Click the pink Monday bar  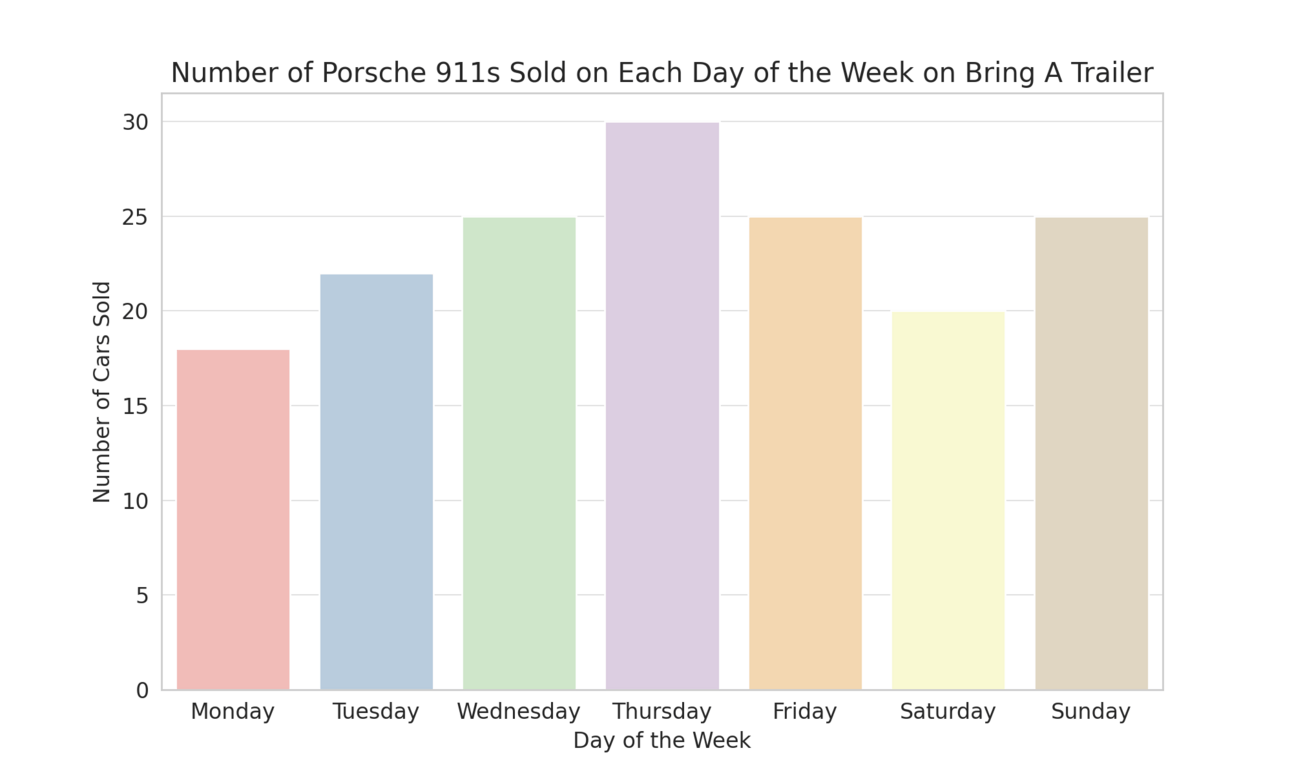(x=233, y=520)
